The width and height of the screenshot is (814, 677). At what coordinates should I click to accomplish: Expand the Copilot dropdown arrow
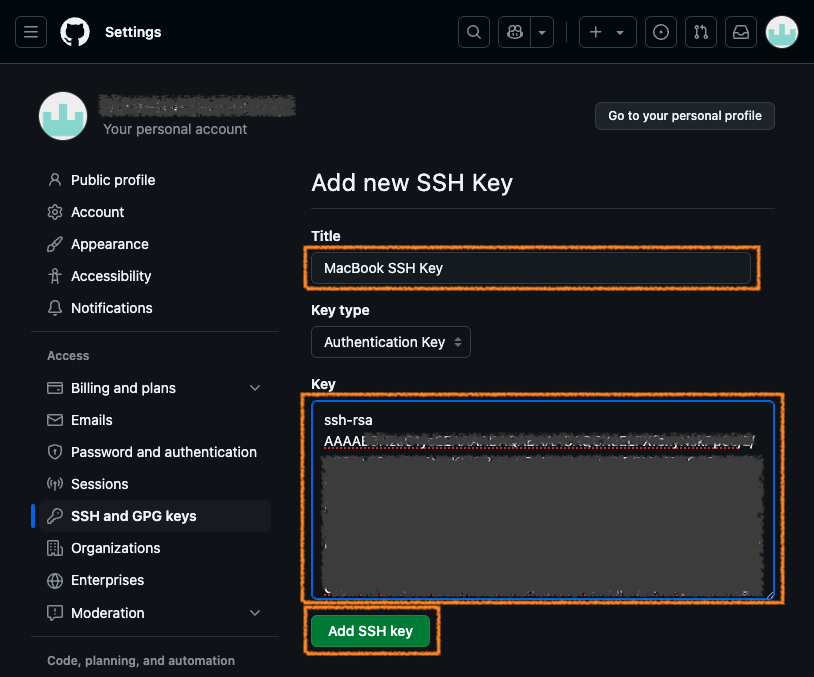tap(542, 32)
